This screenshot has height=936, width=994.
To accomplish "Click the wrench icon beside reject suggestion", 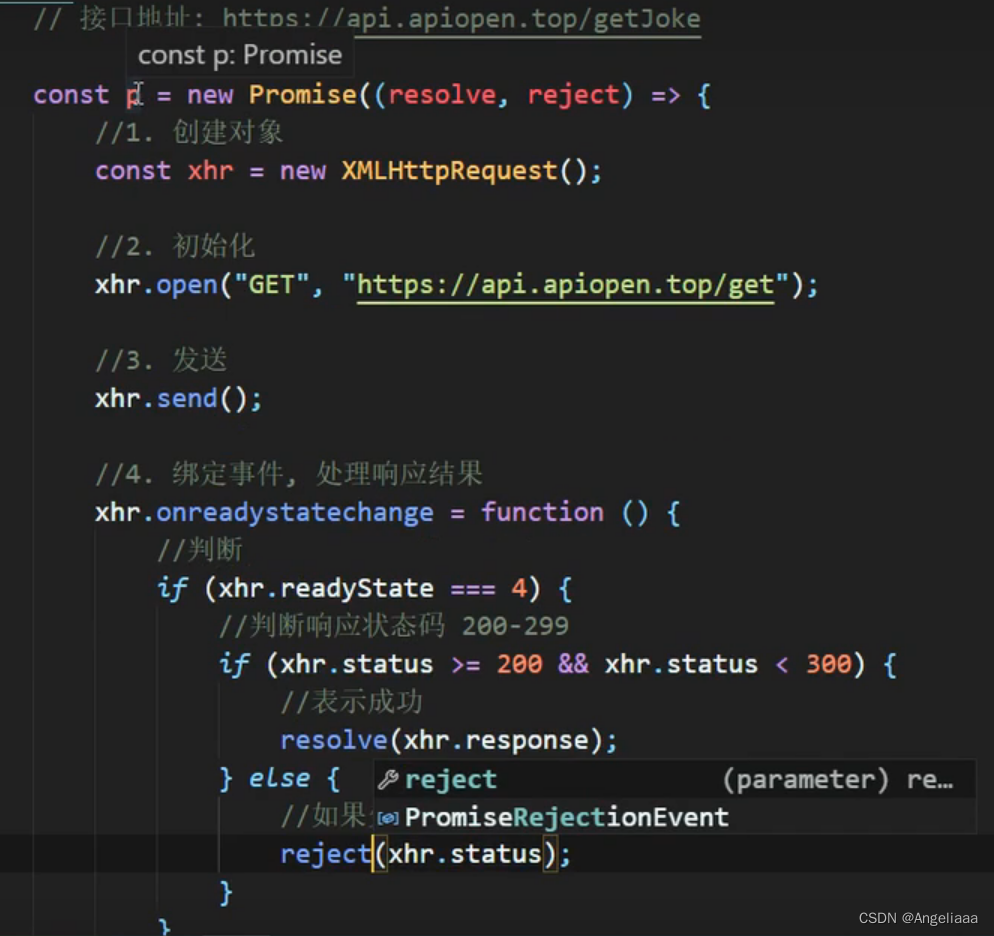I will coord(387,779).
